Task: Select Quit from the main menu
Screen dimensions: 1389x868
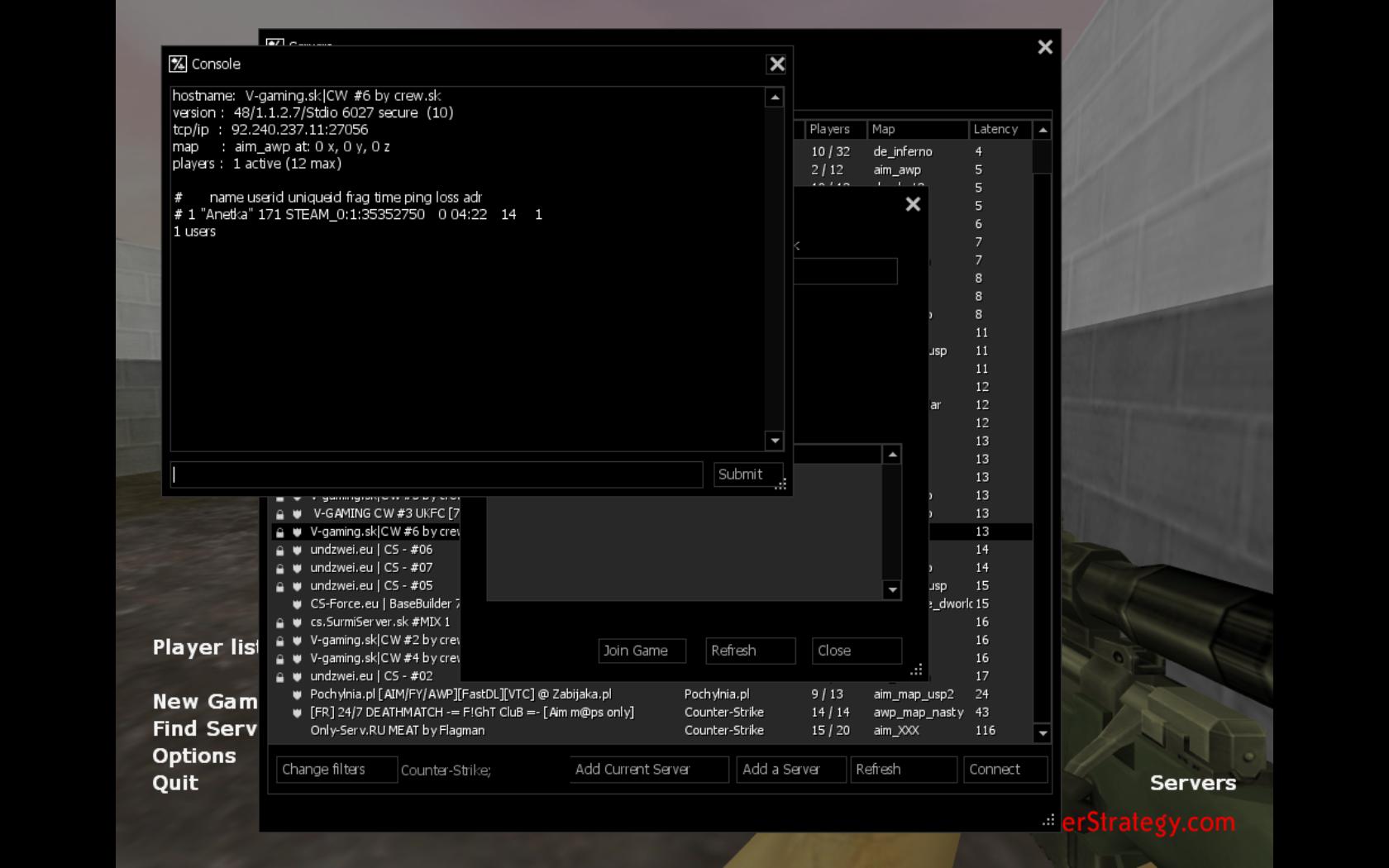Action: pos(175,783)
